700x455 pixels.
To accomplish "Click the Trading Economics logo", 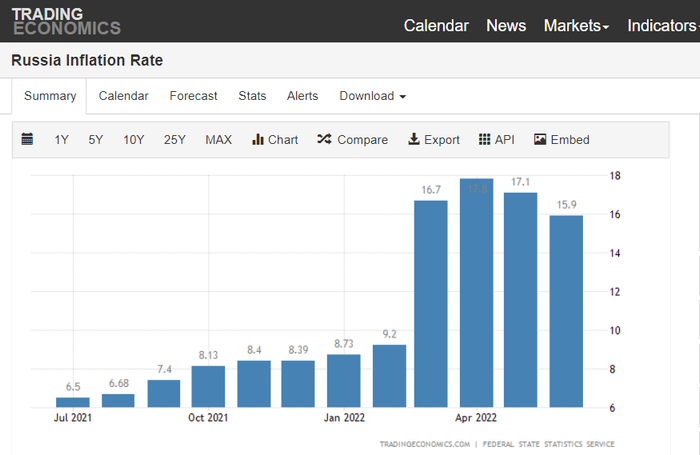I will [66, 21].
